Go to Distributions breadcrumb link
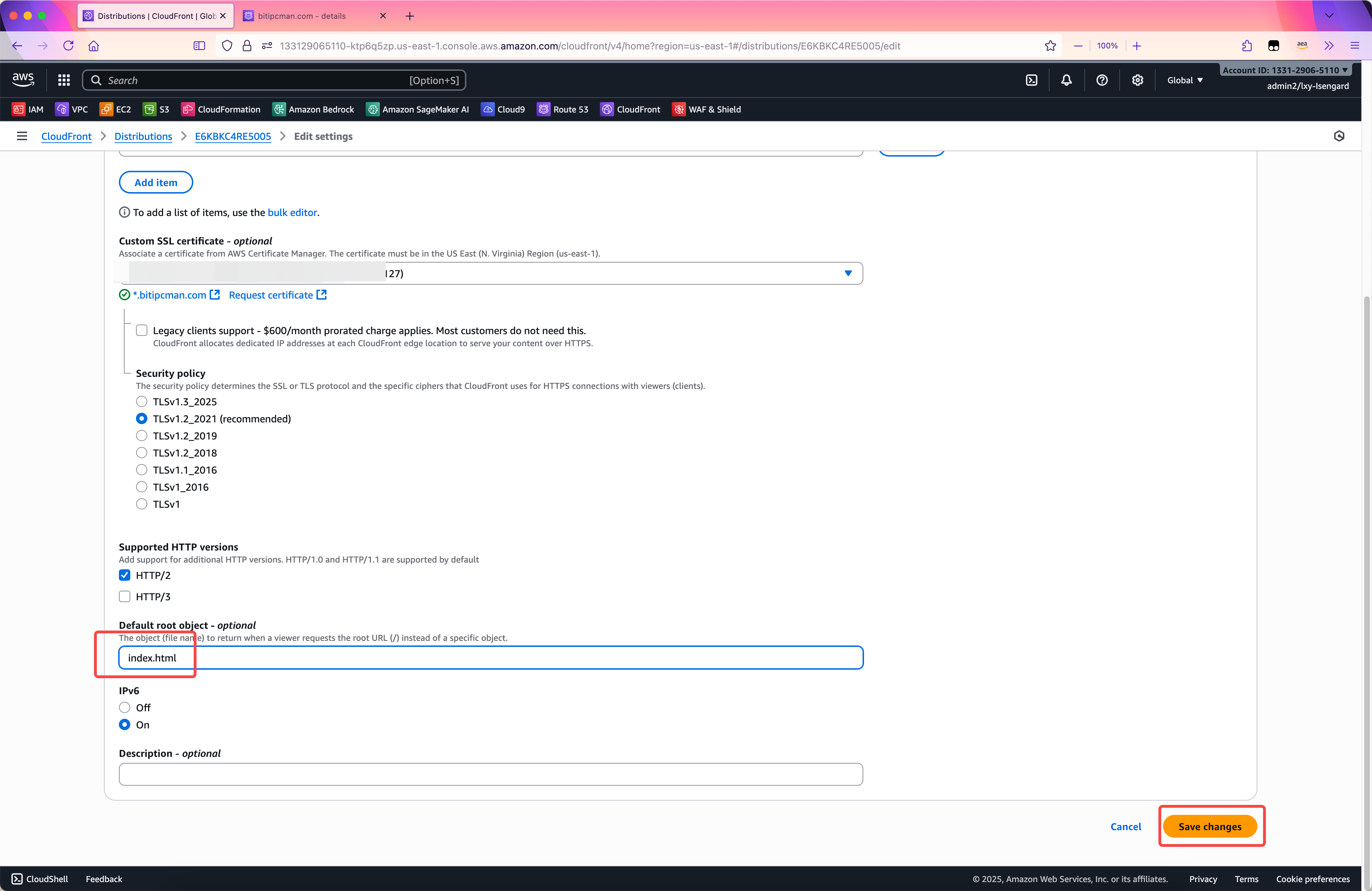 click(143, 136)
